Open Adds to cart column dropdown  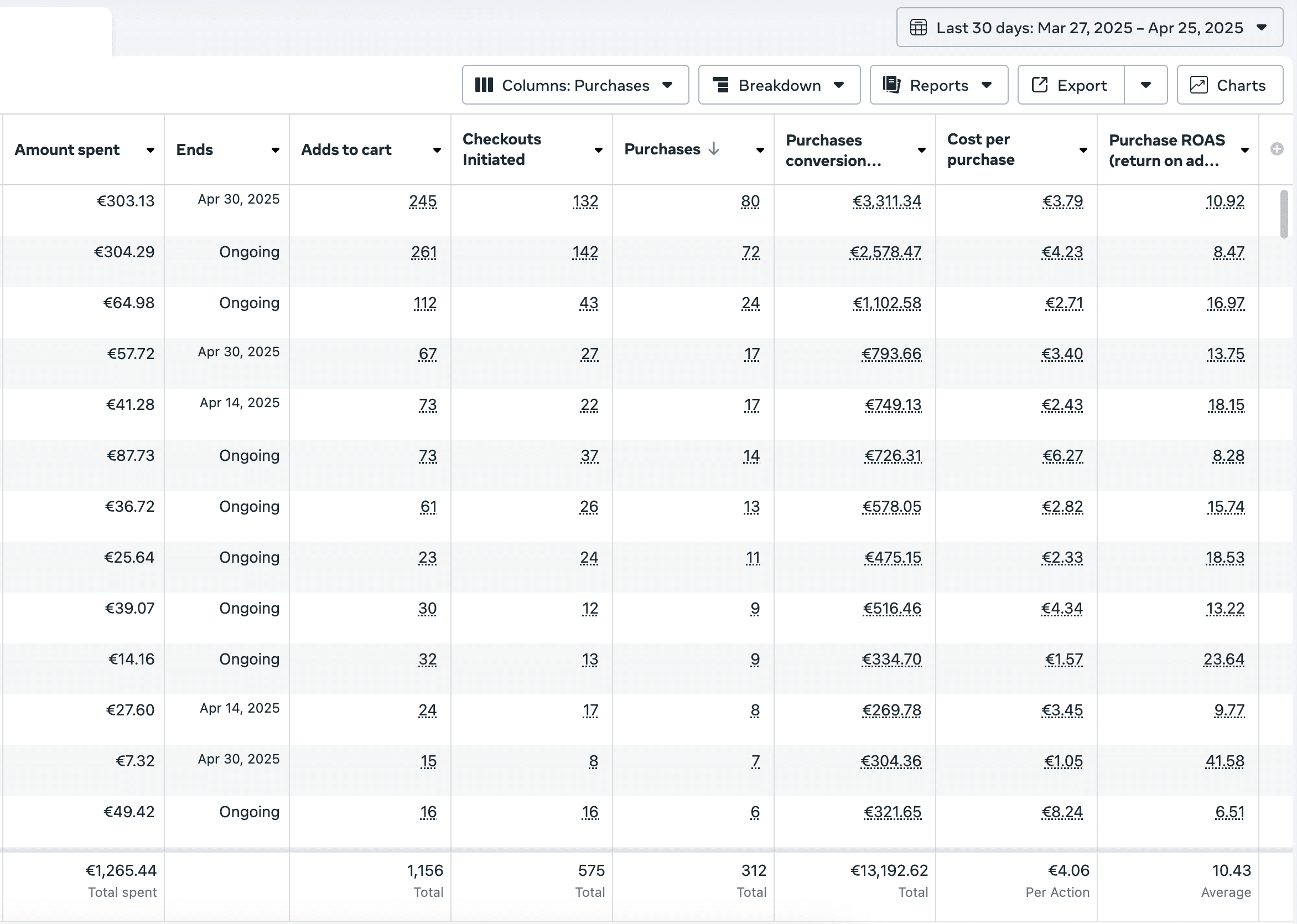(x=437, y=150)
